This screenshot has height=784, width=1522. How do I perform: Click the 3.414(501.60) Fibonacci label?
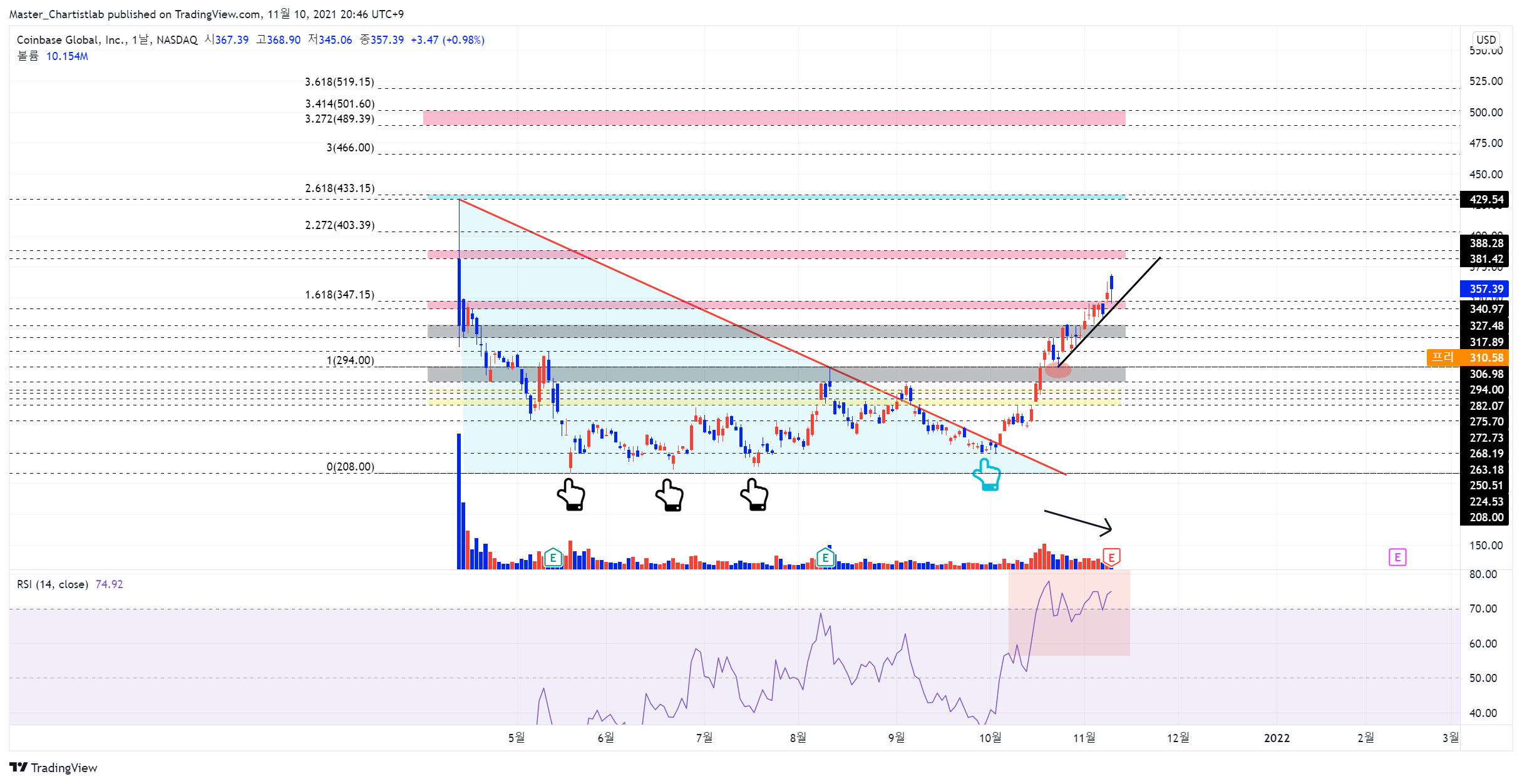click(339, 104)
